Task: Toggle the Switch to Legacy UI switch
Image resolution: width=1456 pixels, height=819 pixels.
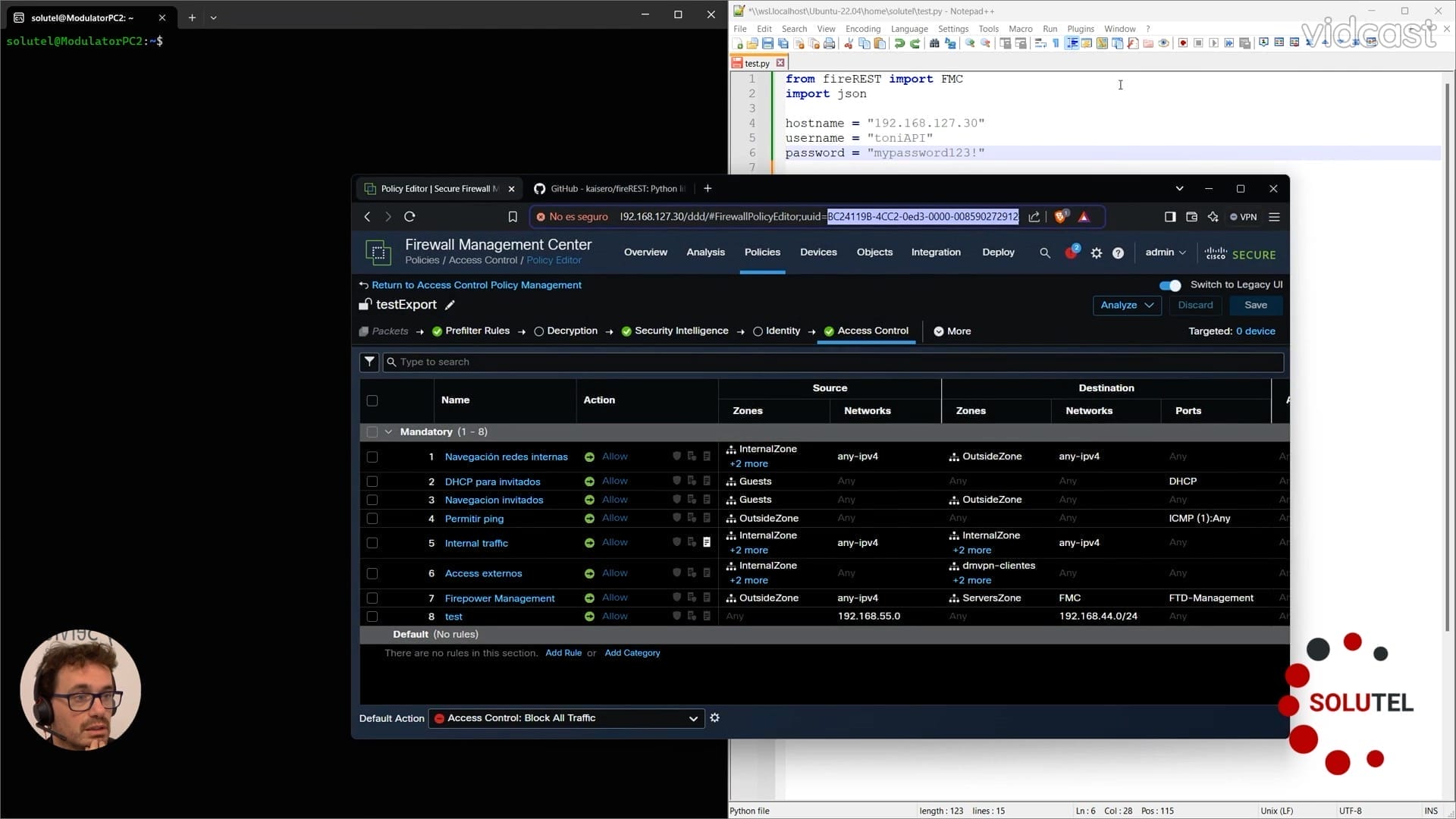Action: [1169, 285]
